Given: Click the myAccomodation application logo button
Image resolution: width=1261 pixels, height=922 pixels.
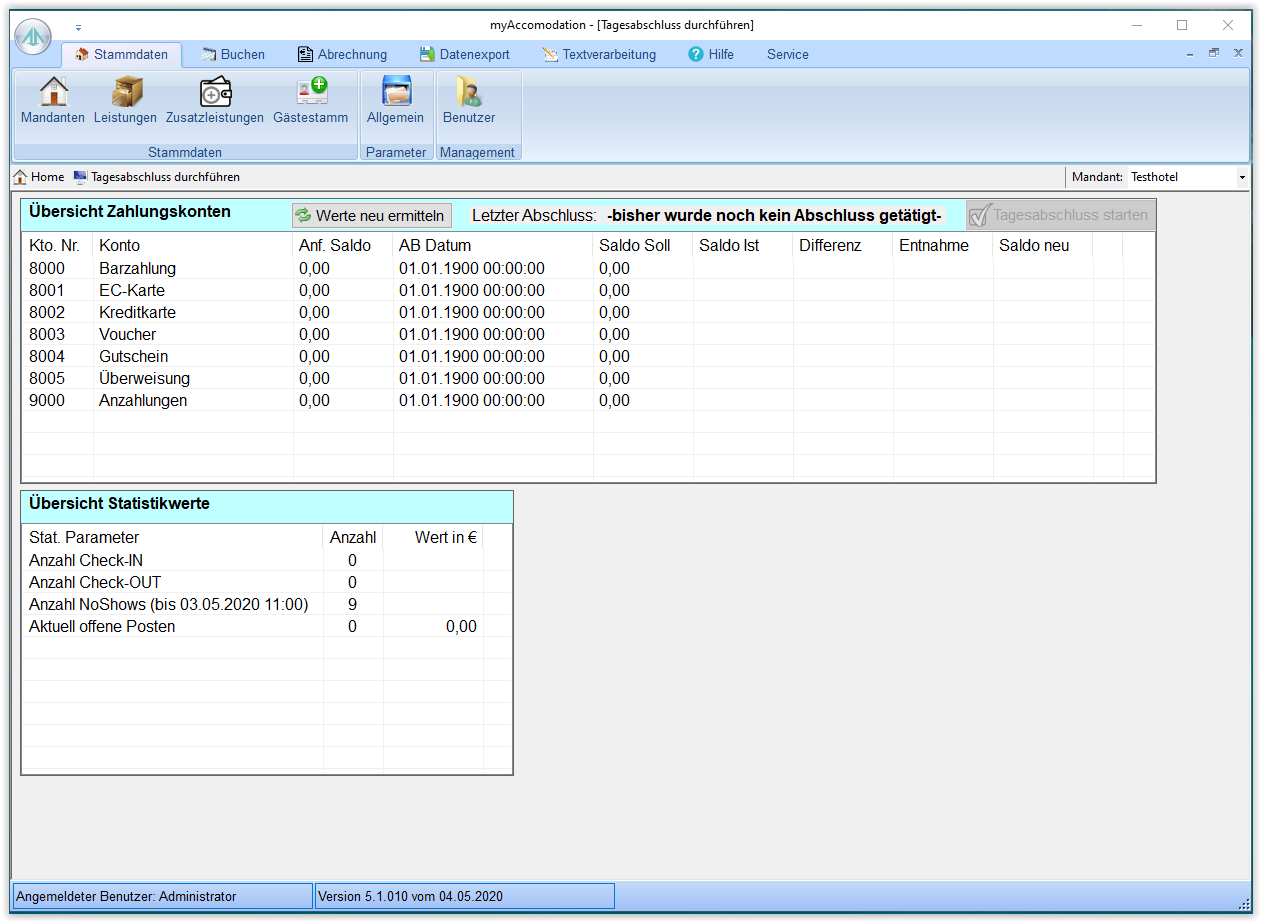Looking at the screenshot, I should coord(33,37).
